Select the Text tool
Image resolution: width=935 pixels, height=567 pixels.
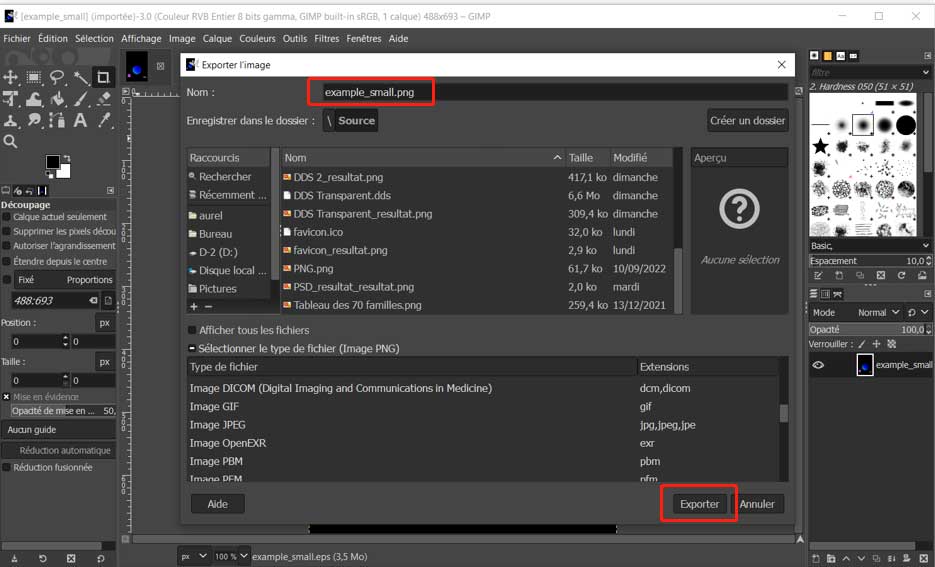point(80,120)
